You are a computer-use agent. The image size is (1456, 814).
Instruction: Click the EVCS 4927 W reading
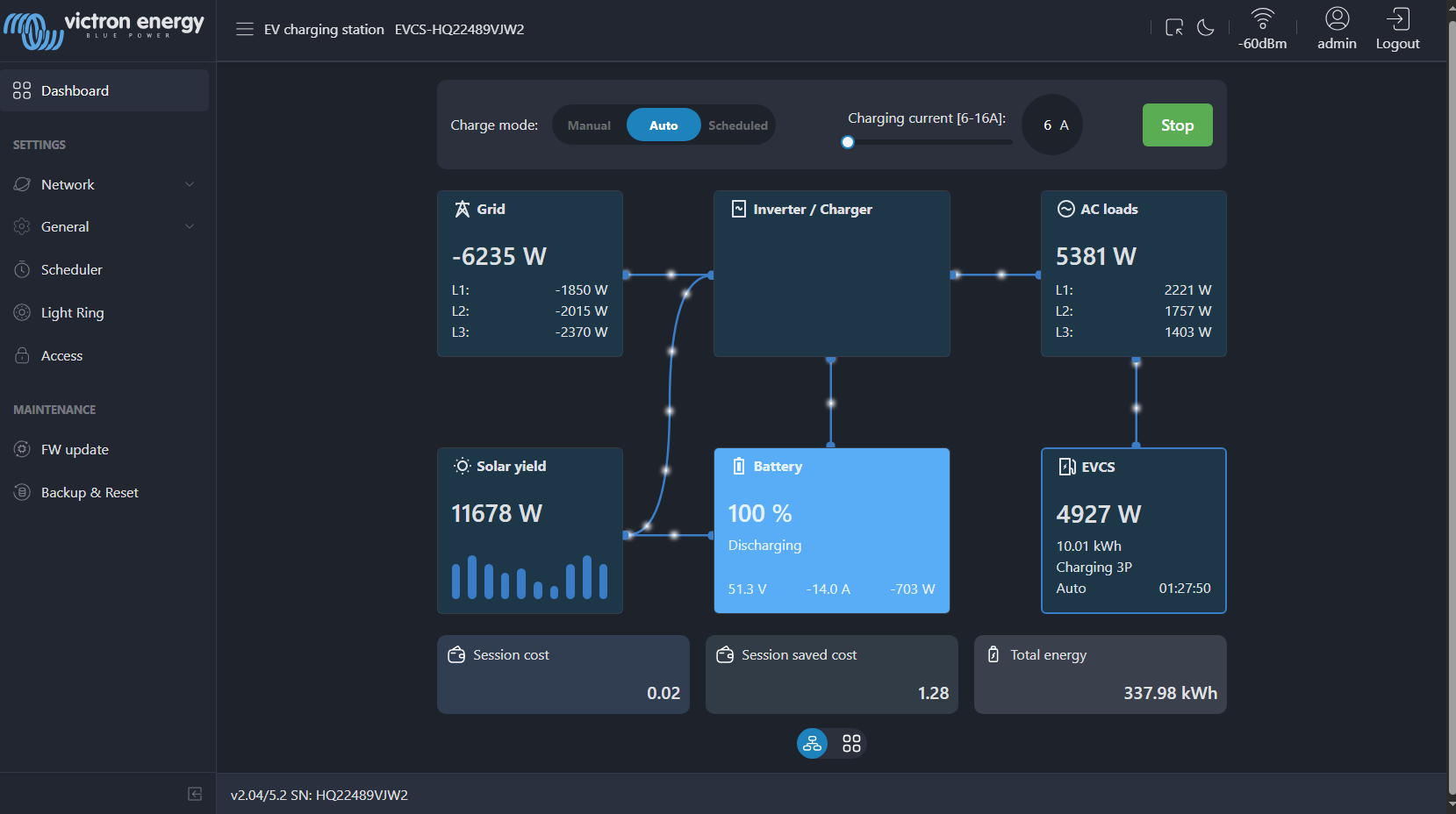(x=1099, y=514)
